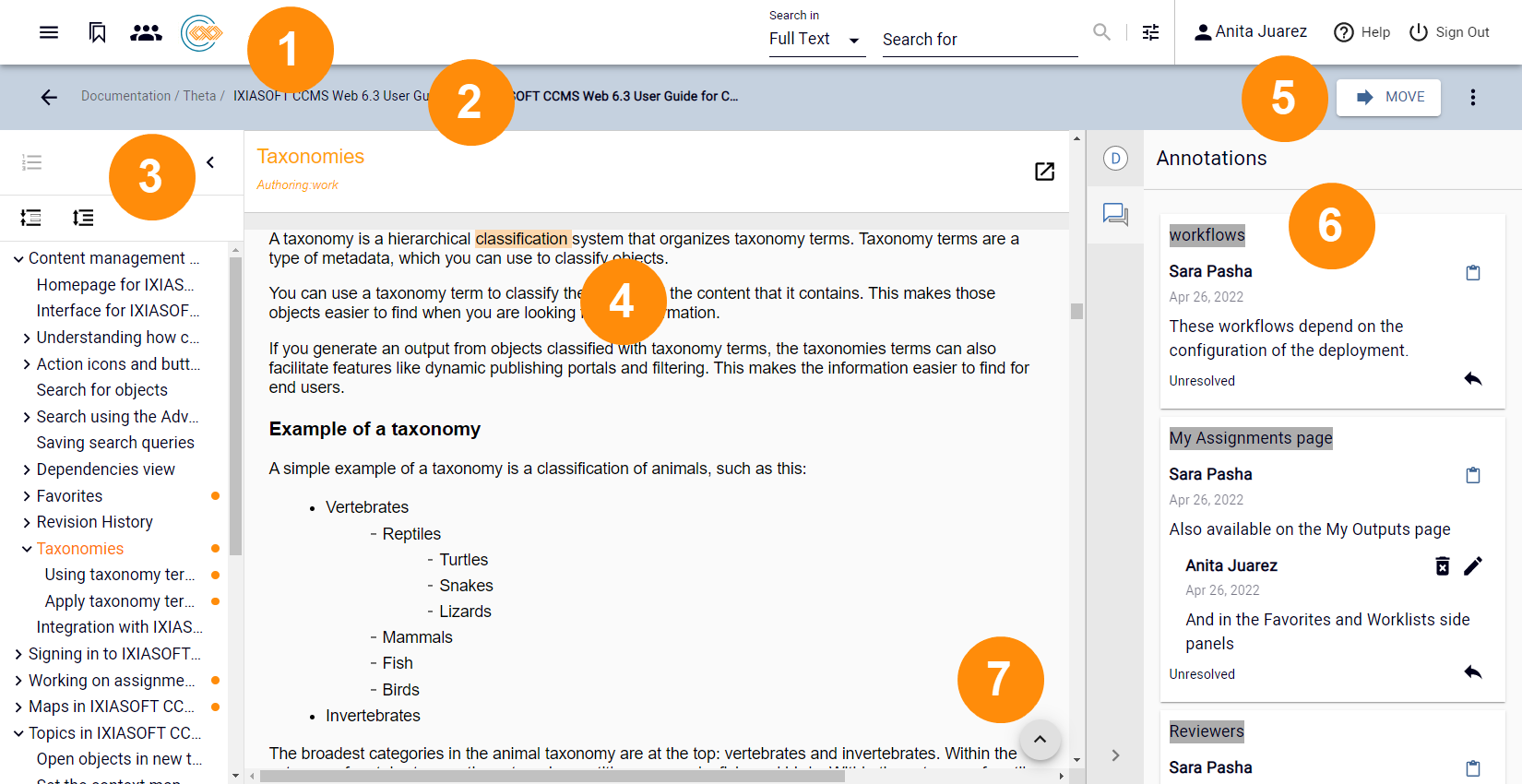Copy My Assignments page annotation clipboard icon
Viewport: 1522px width, 784px height.
coord(1473,475)
